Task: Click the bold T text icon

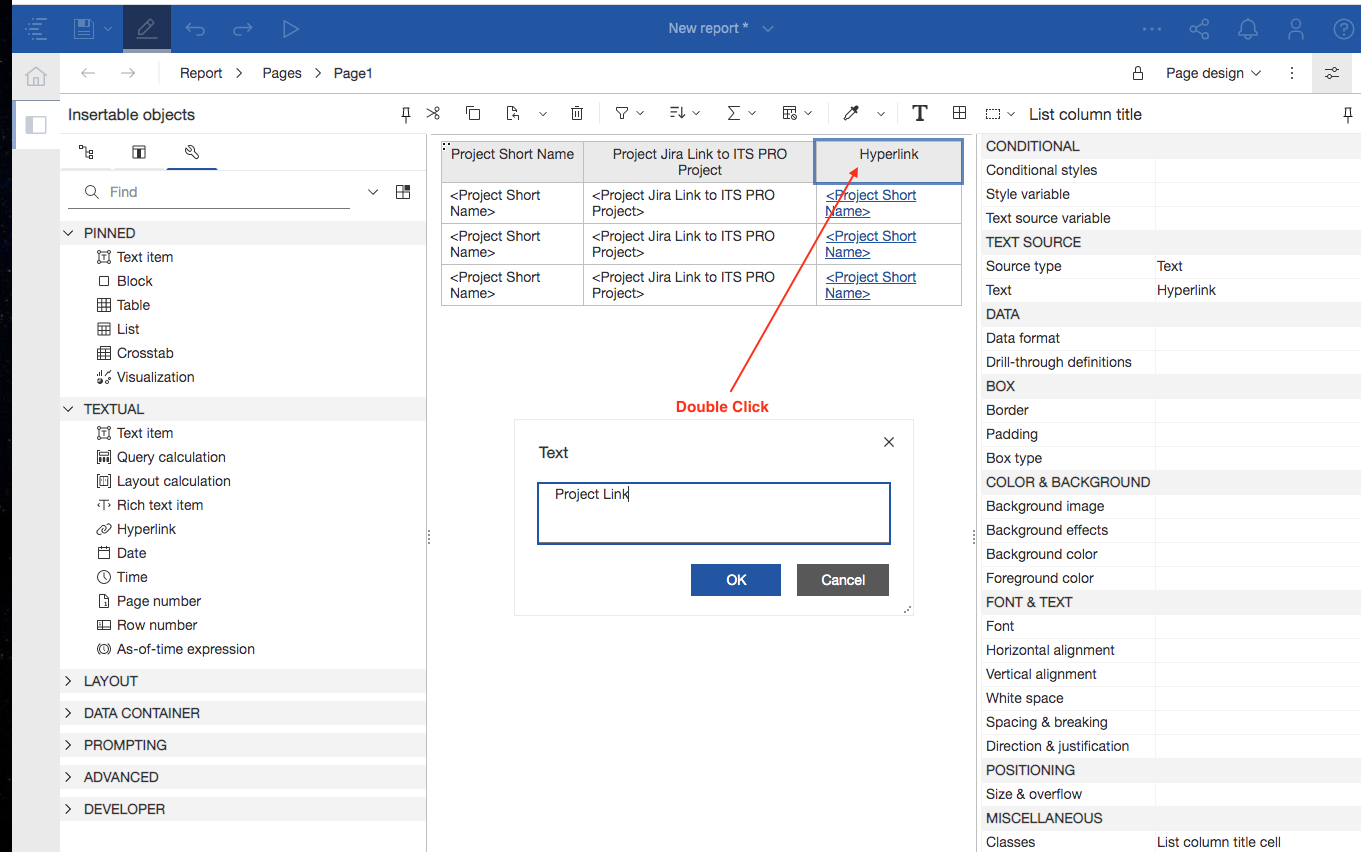Action: click(x=920, y=114)
